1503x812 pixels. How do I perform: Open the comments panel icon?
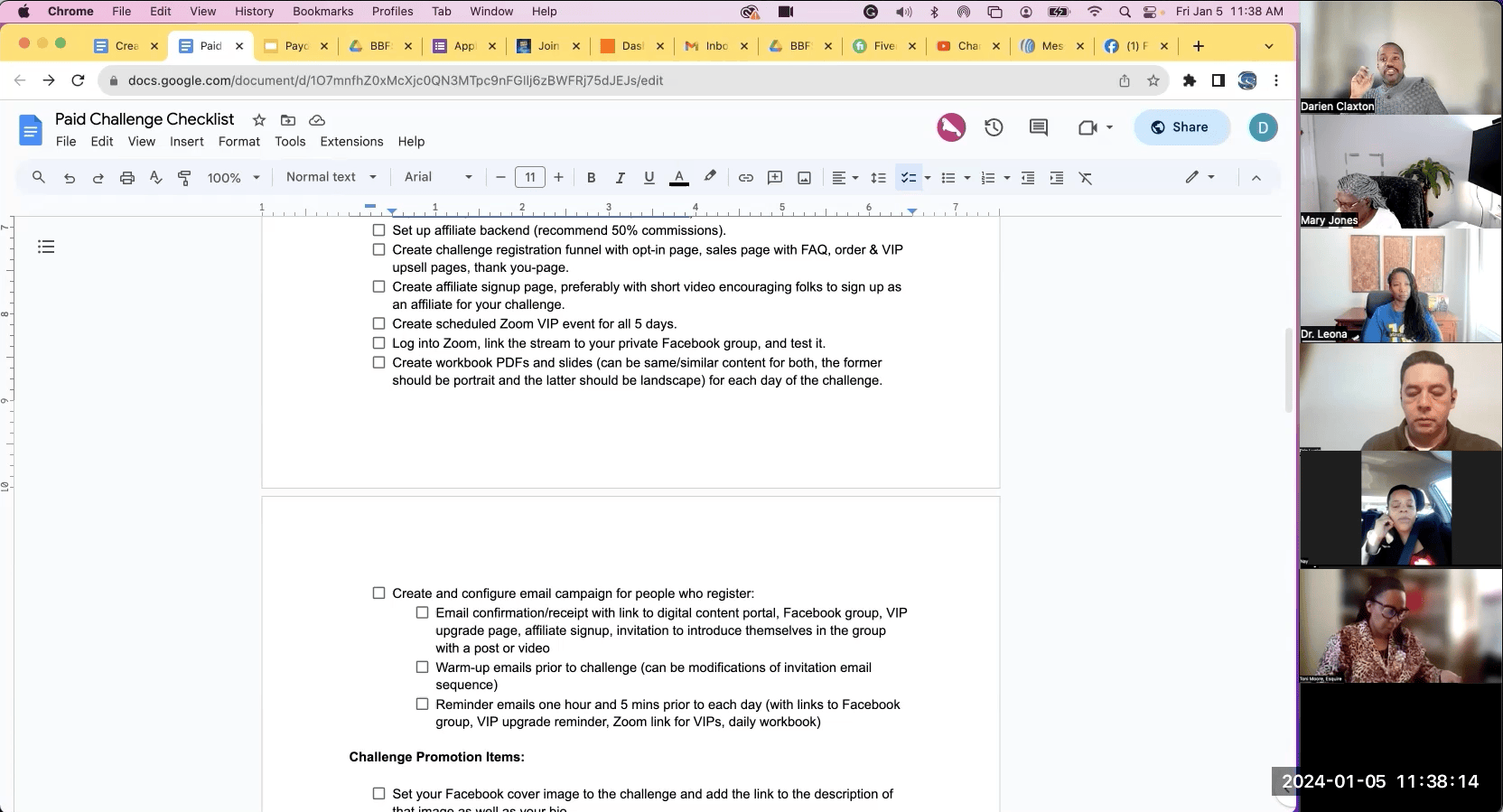(1039, 127)
